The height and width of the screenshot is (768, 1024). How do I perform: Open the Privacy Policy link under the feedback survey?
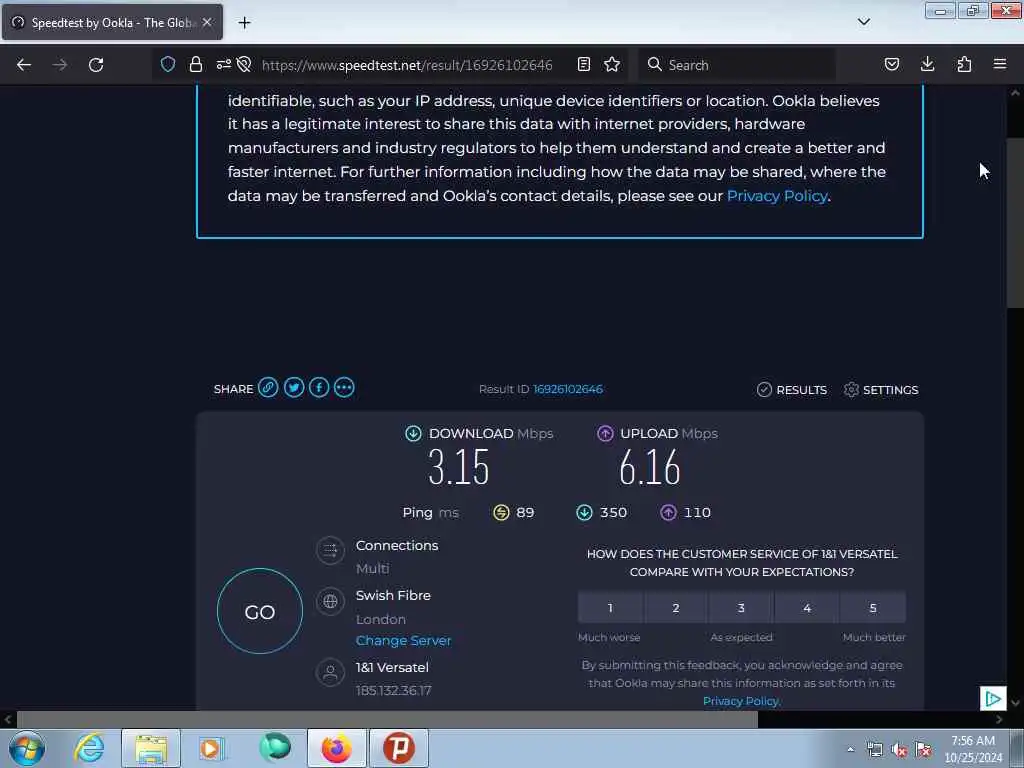click(x=741, y=701)
